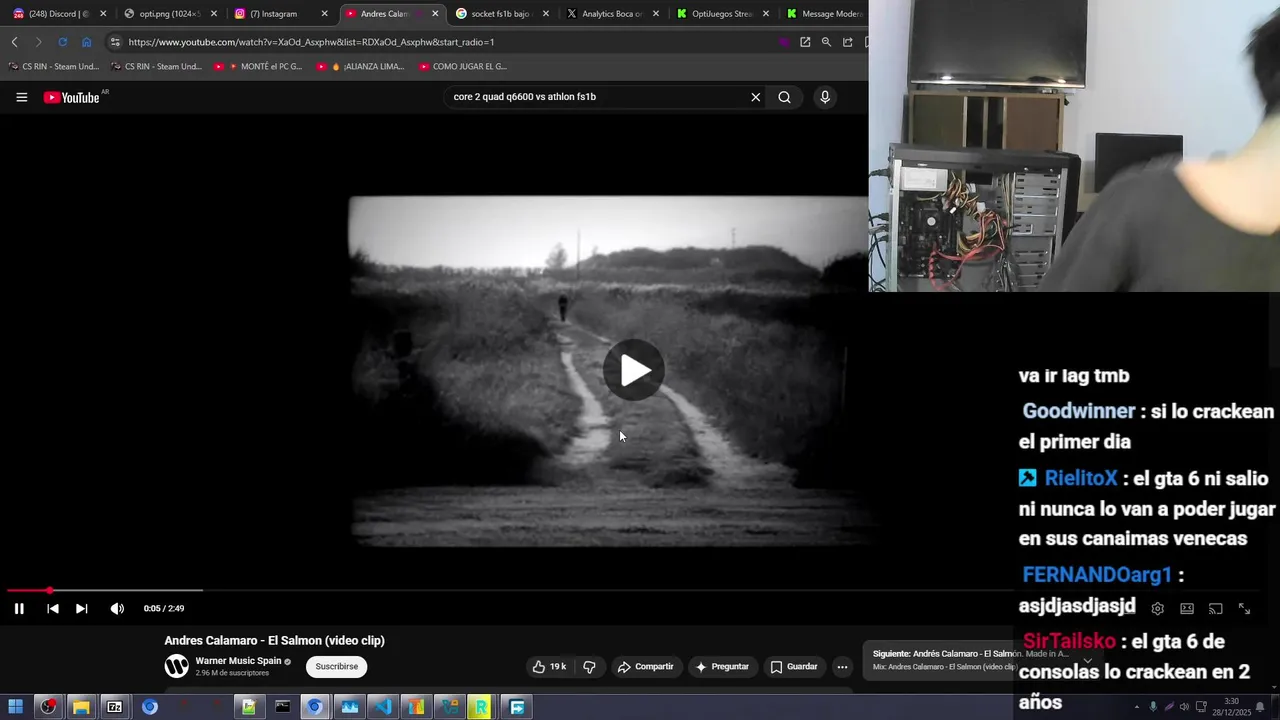Toggle theater mode in the player
The image size is (1280, 720).
click(1187, 608)
